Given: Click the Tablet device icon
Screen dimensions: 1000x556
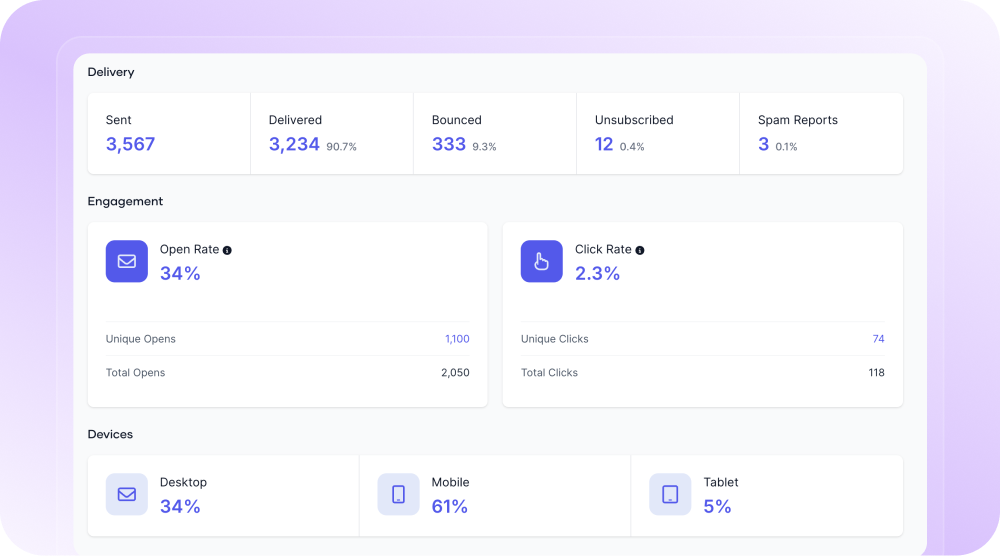Looking at the screenshot, I should coord(670,494).
